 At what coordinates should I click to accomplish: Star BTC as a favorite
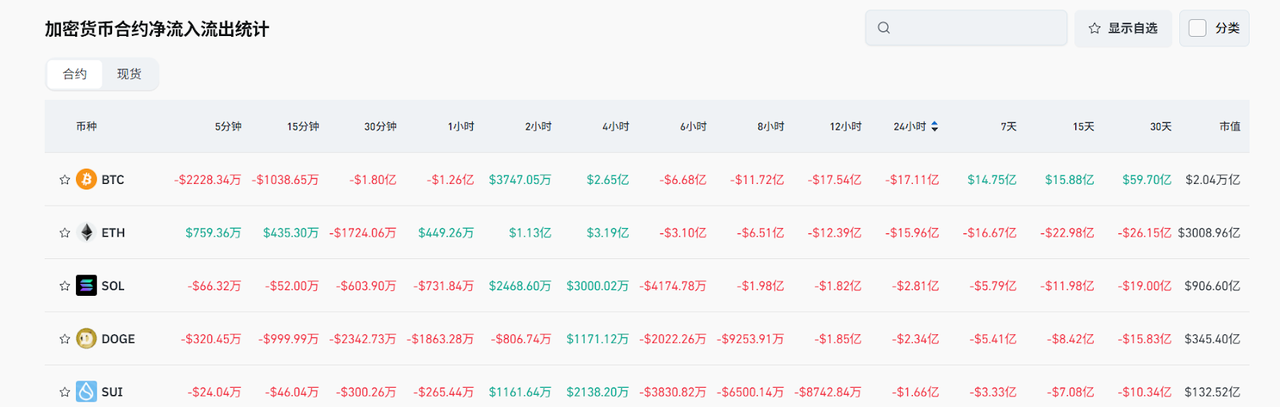point(65,180)
